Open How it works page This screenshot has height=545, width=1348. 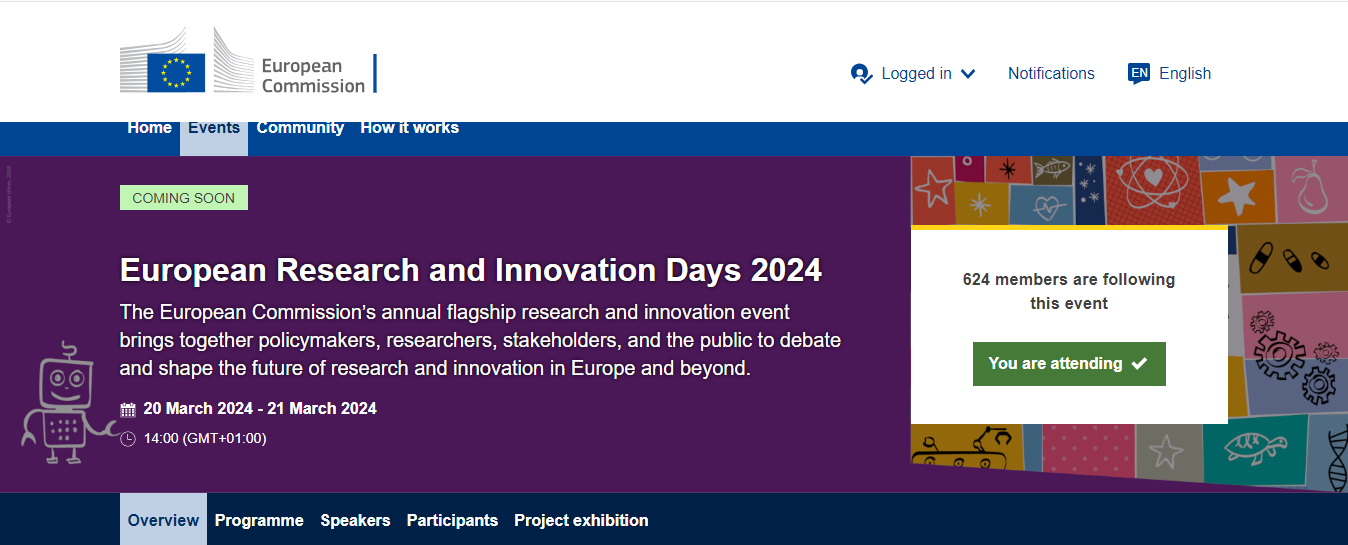[x=409, y=128]
